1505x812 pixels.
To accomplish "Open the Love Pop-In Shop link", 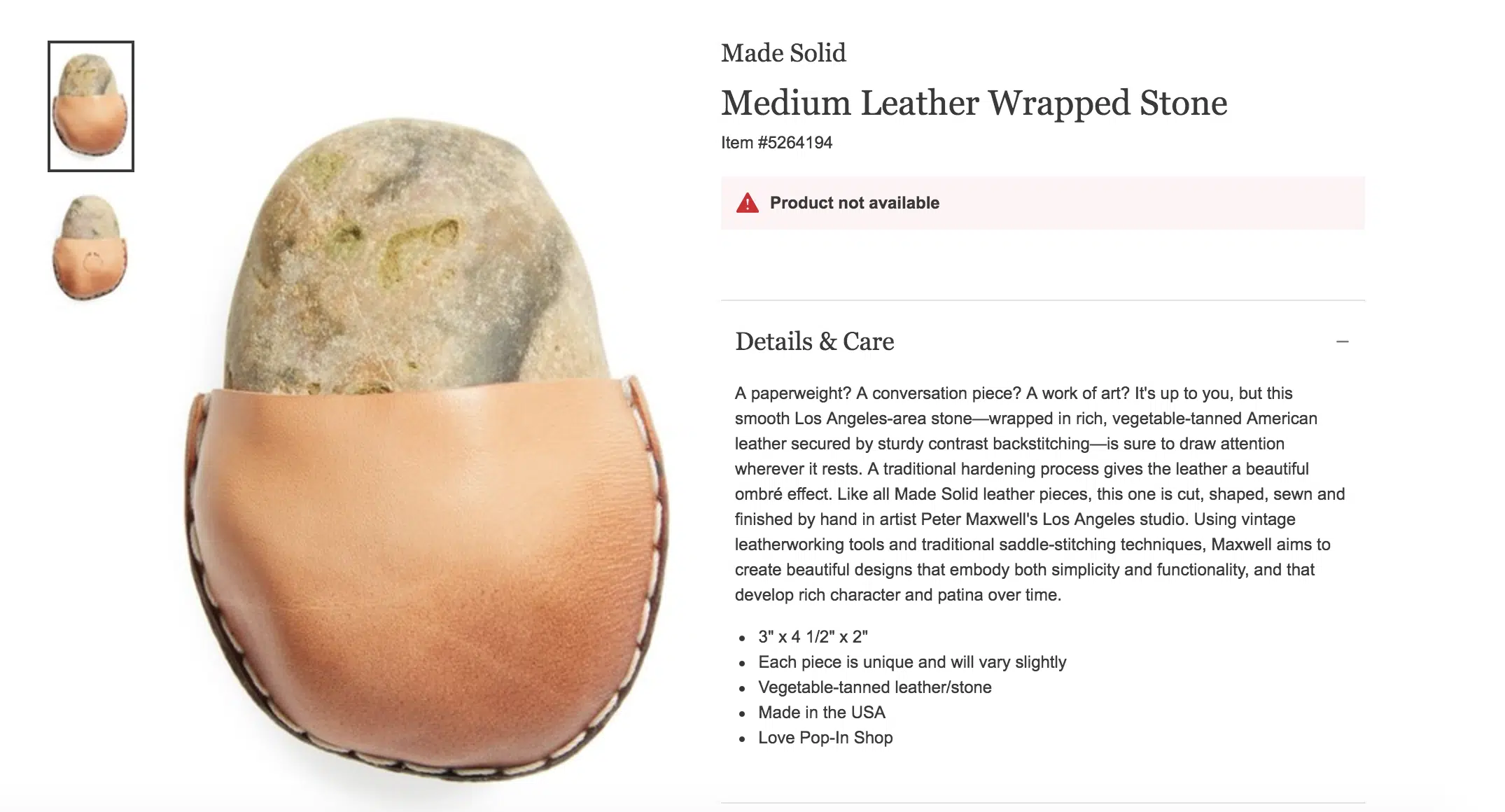I will pyautogui.click(x=825, y=738).
